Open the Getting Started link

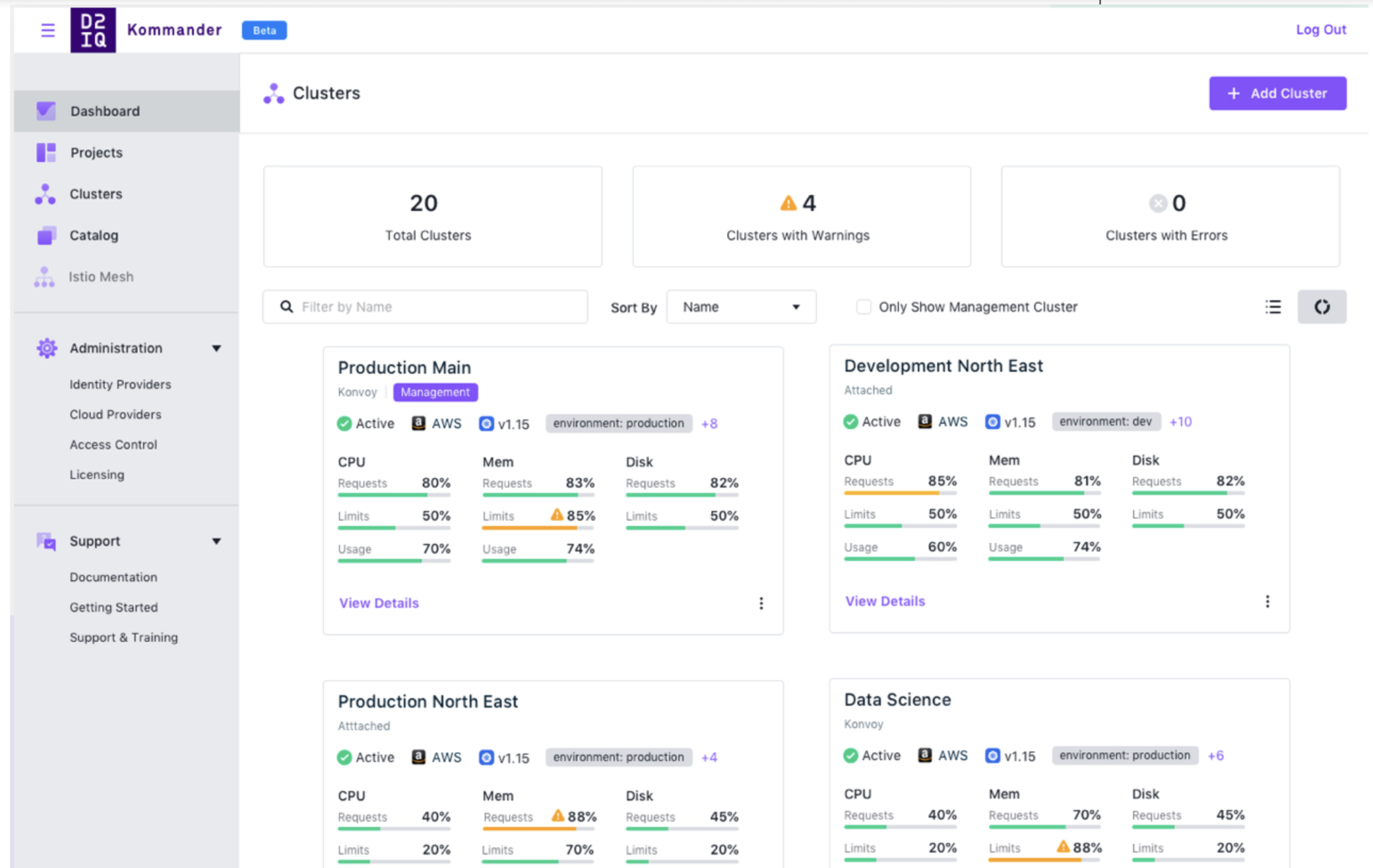114,607
